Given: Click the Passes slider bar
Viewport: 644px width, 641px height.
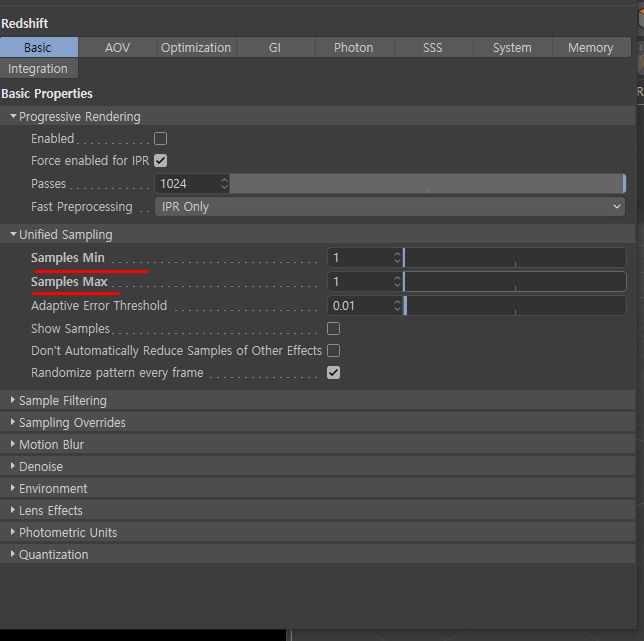Looking at the screenshot, I should [428, 184].
